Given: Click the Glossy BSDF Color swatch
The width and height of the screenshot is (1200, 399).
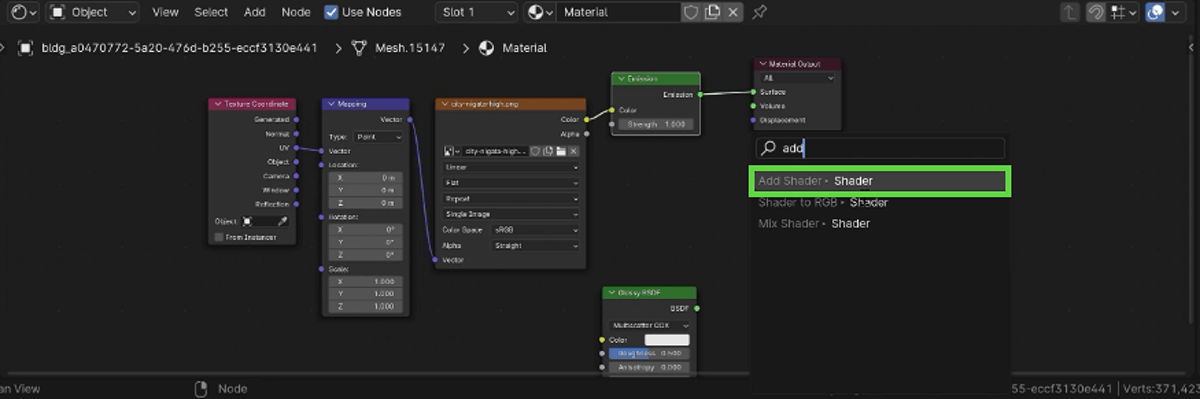Looking at the screenshot, I should pos(667,339).
